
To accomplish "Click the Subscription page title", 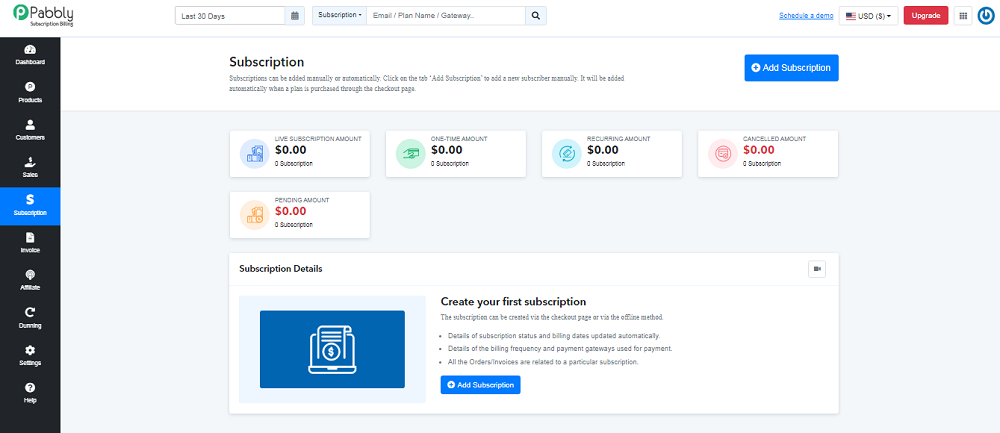I will 267,62.
